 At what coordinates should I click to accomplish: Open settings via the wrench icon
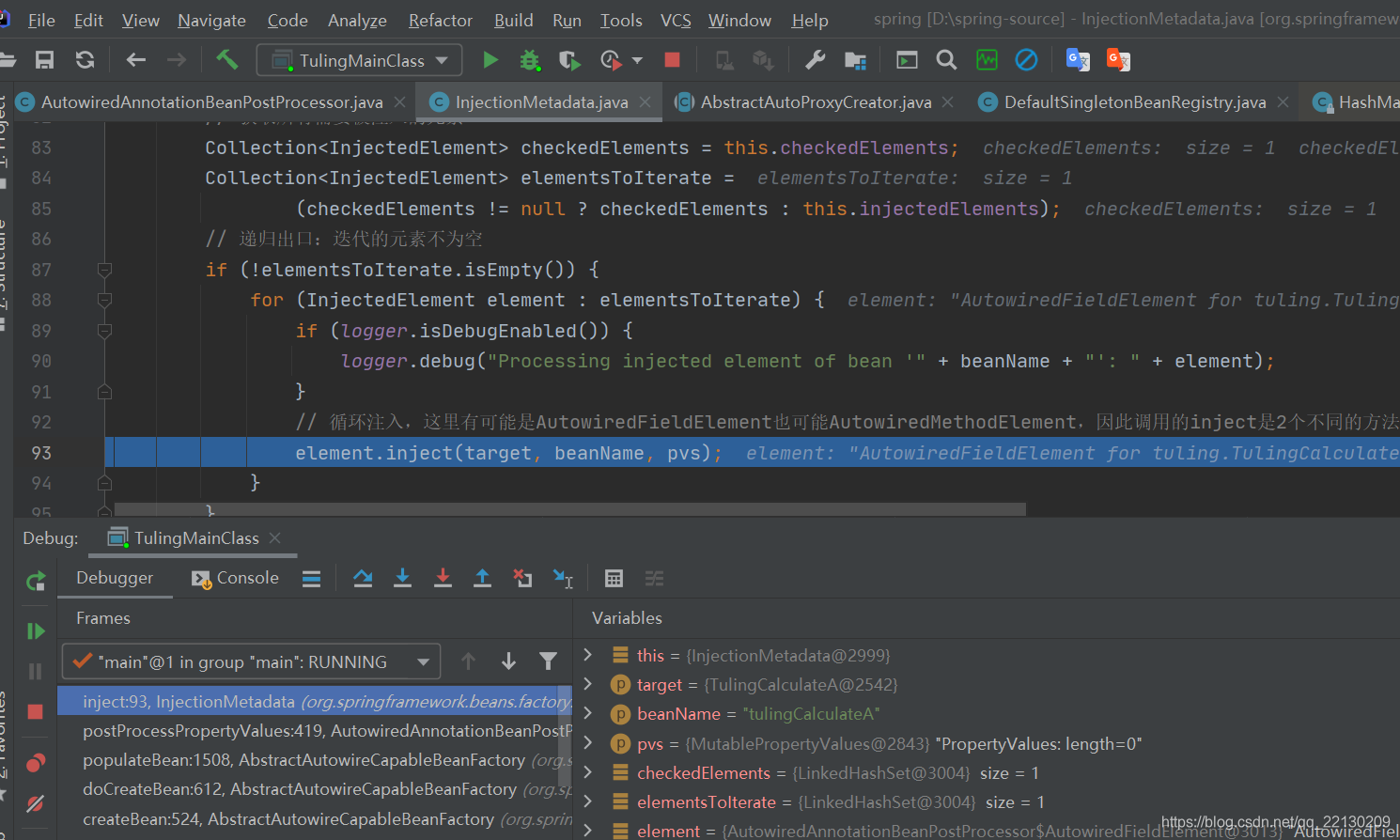pos(815,60)
